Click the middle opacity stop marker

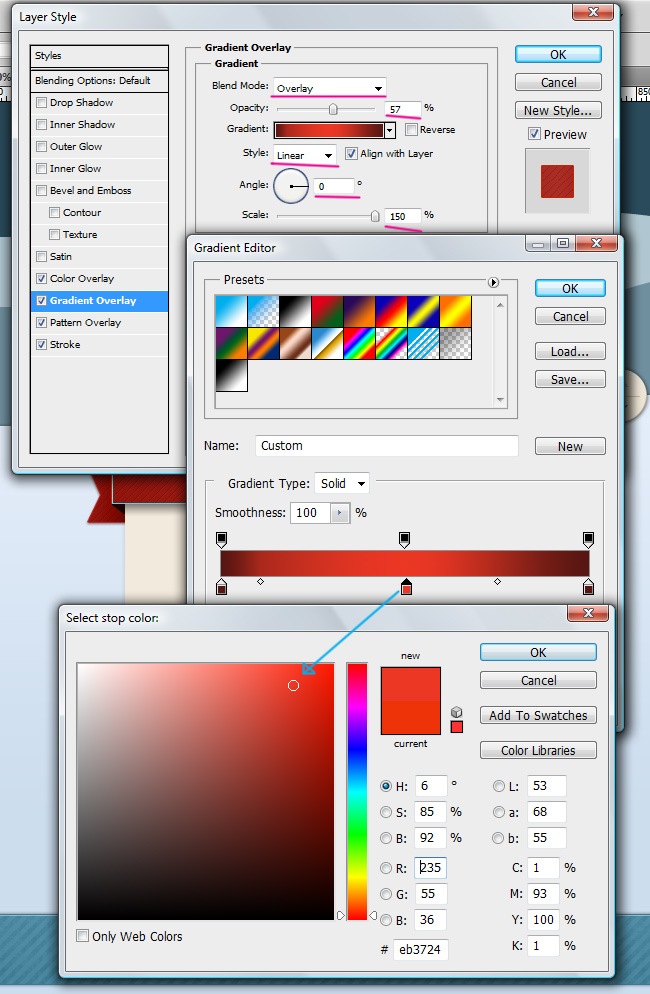(404, 540)
